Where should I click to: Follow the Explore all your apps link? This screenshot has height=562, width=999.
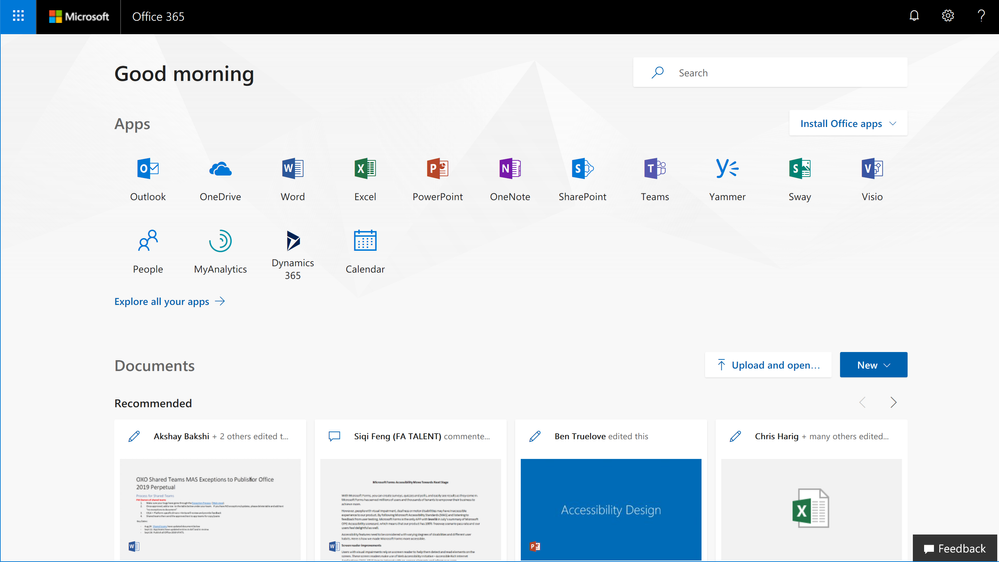coord(169,301)
